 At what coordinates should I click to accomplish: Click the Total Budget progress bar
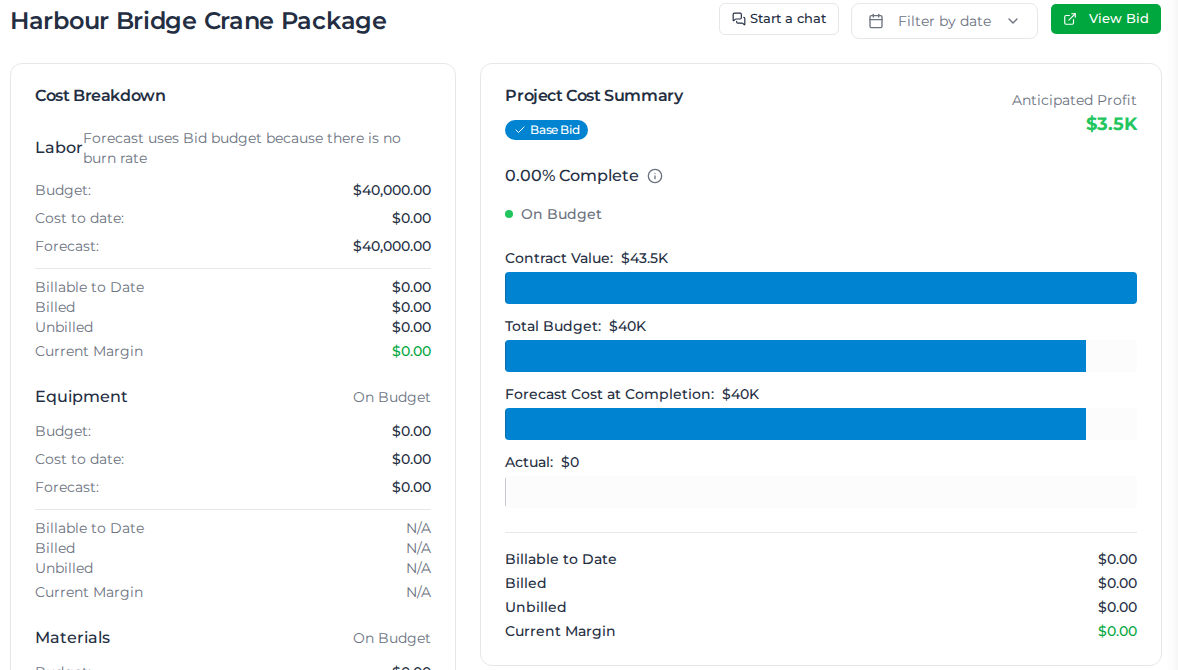pyautogui.click(x=820, y=356)
